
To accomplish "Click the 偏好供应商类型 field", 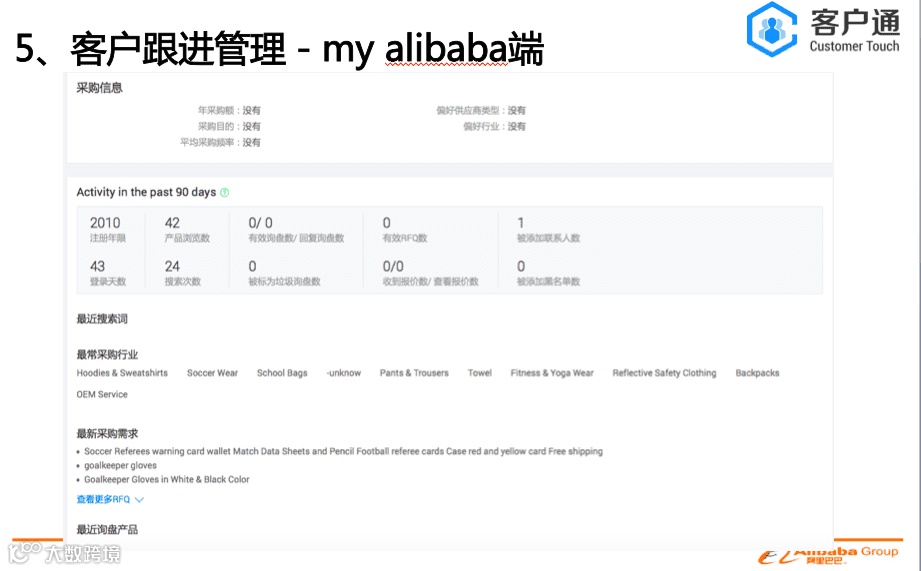I will (x=481, y=110).
